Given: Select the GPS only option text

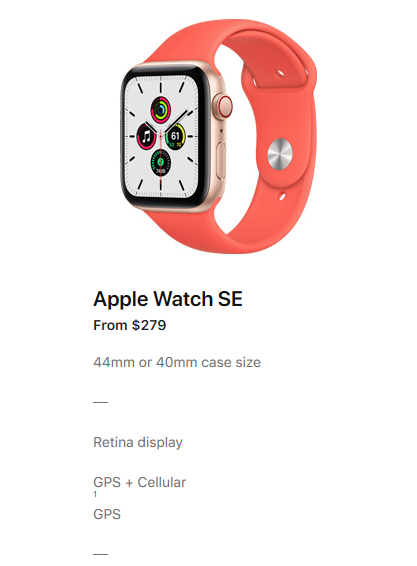Looking at the screenshot, I should (107, 514).
